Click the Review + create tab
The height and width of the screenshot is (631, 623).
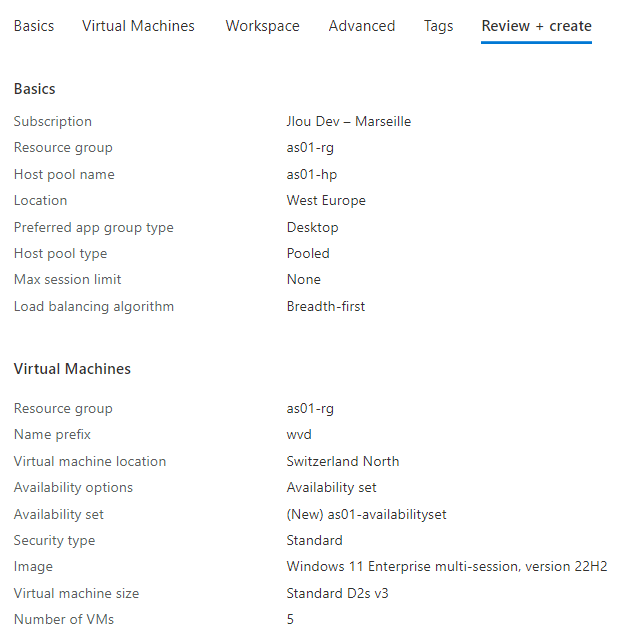click(536, 26)
